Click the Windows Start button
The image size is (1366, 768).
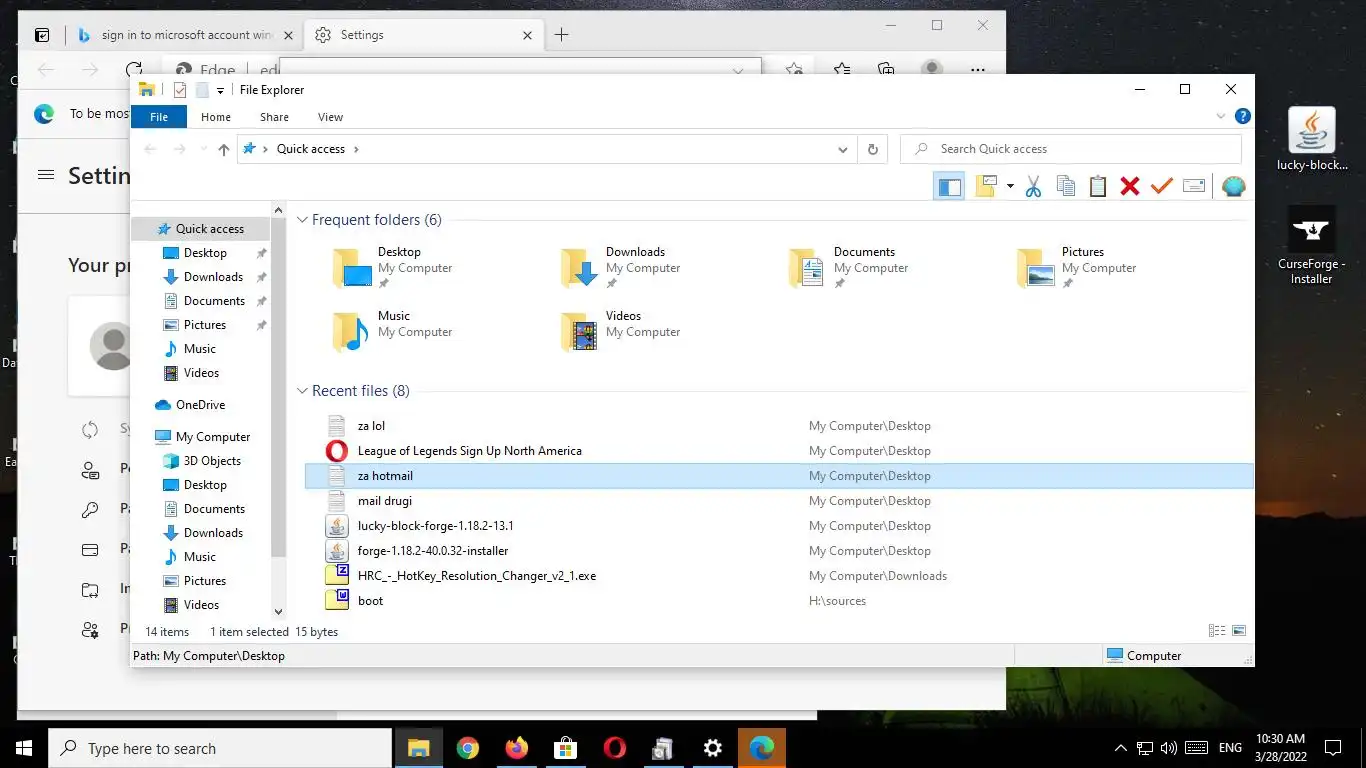click(24, 748)
